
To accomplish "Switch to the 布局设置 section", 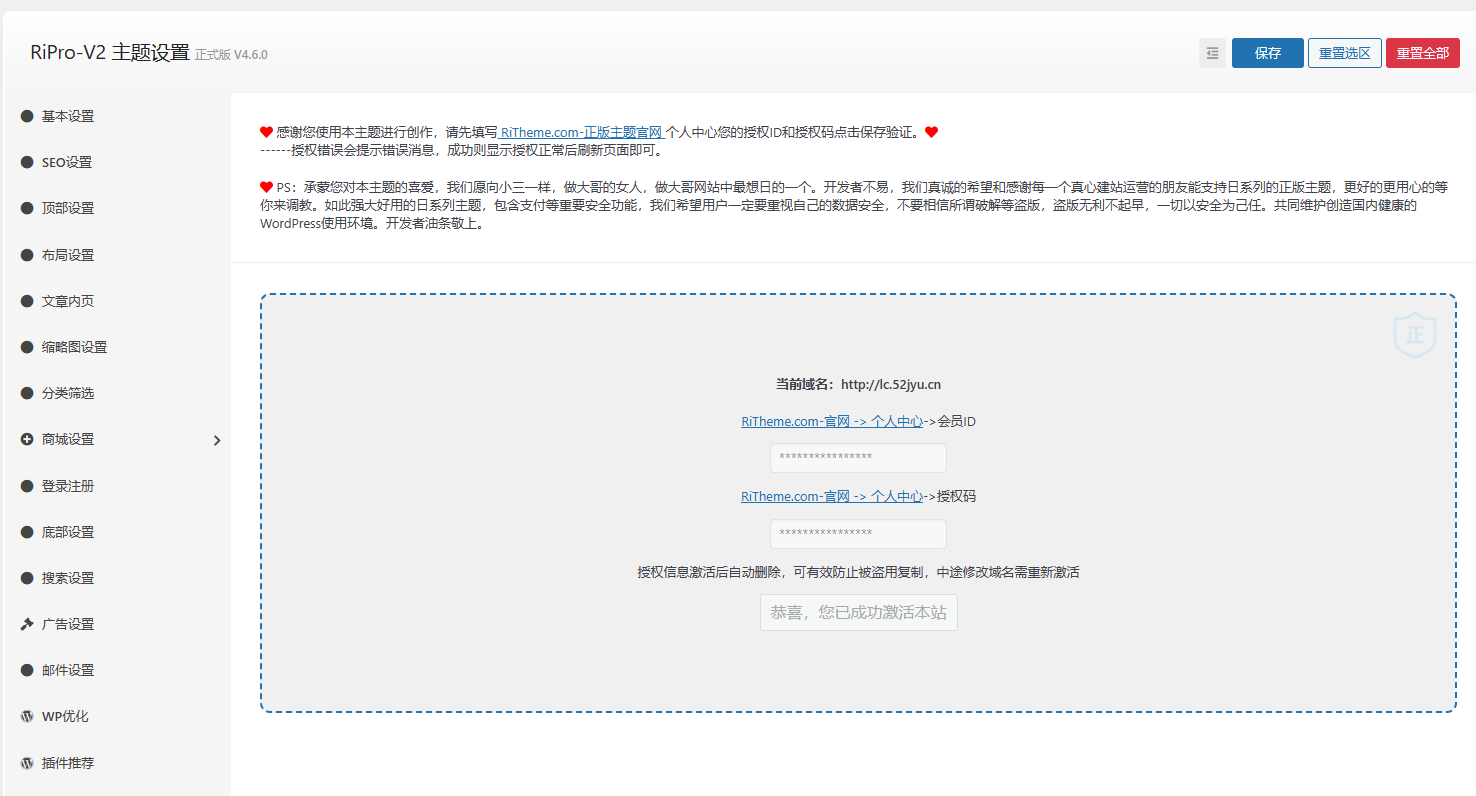I will [x=68, y=255].
